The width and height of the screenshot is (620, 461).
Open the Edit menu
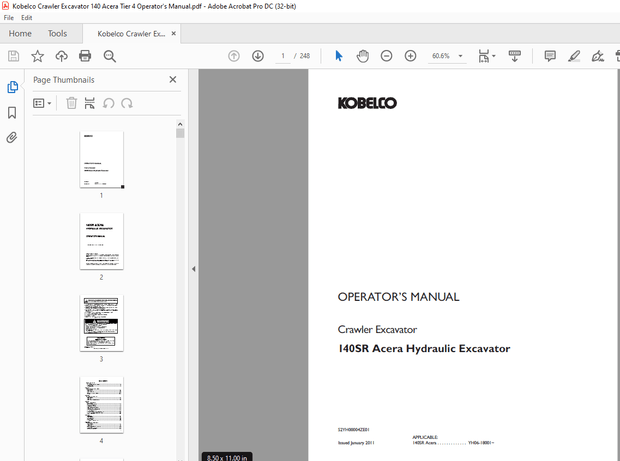[x=26, y=18]
